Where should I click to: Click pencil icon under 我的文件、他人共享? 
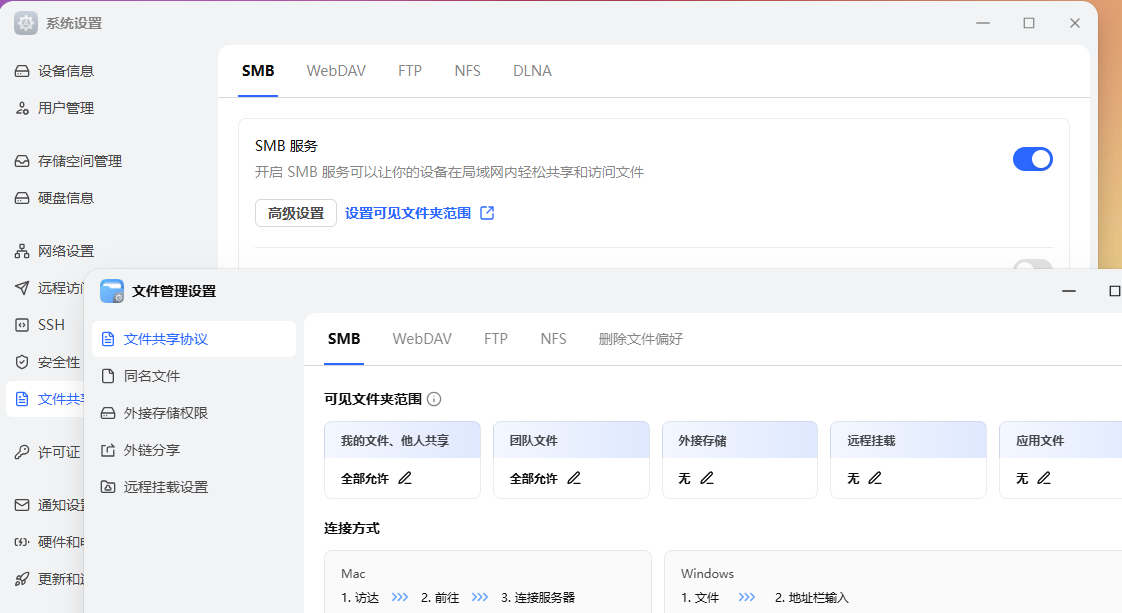[x=405, y=478]
